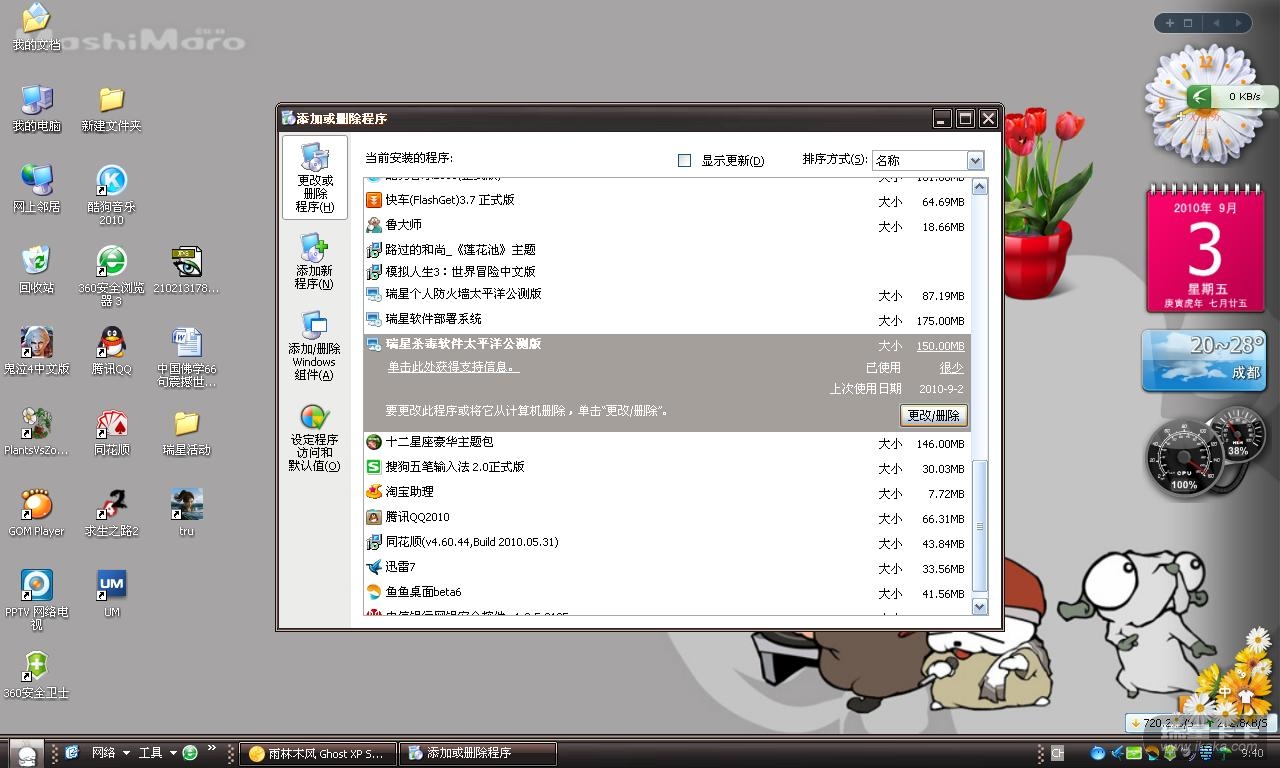Select 更改或删除程序 in the sidebar
Image resolution: width=1280 pixels, height=768 pixels.
tap(315, 178)
